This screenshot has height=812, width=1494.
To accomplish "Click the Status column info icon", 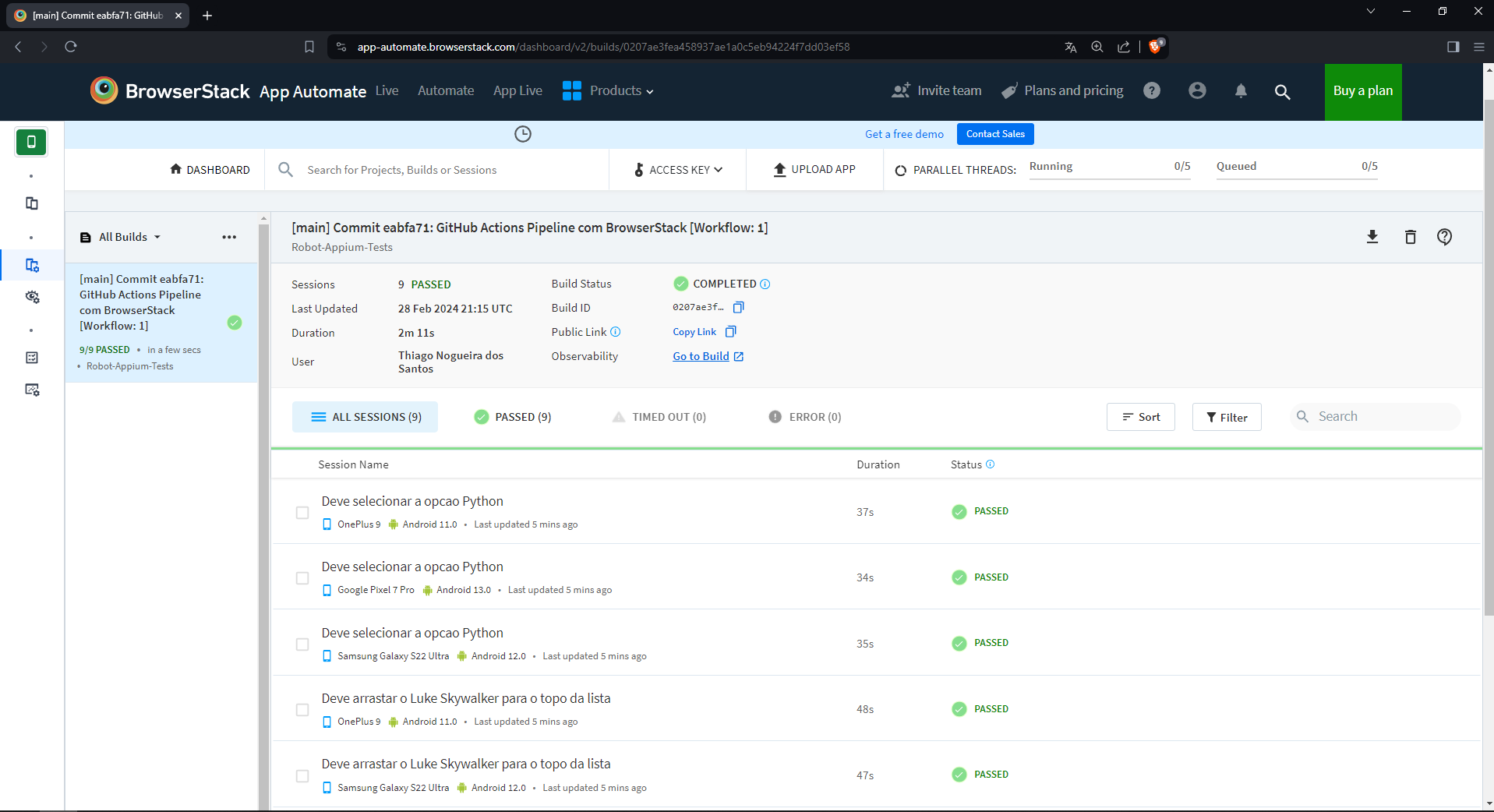I will coord(990,464).
